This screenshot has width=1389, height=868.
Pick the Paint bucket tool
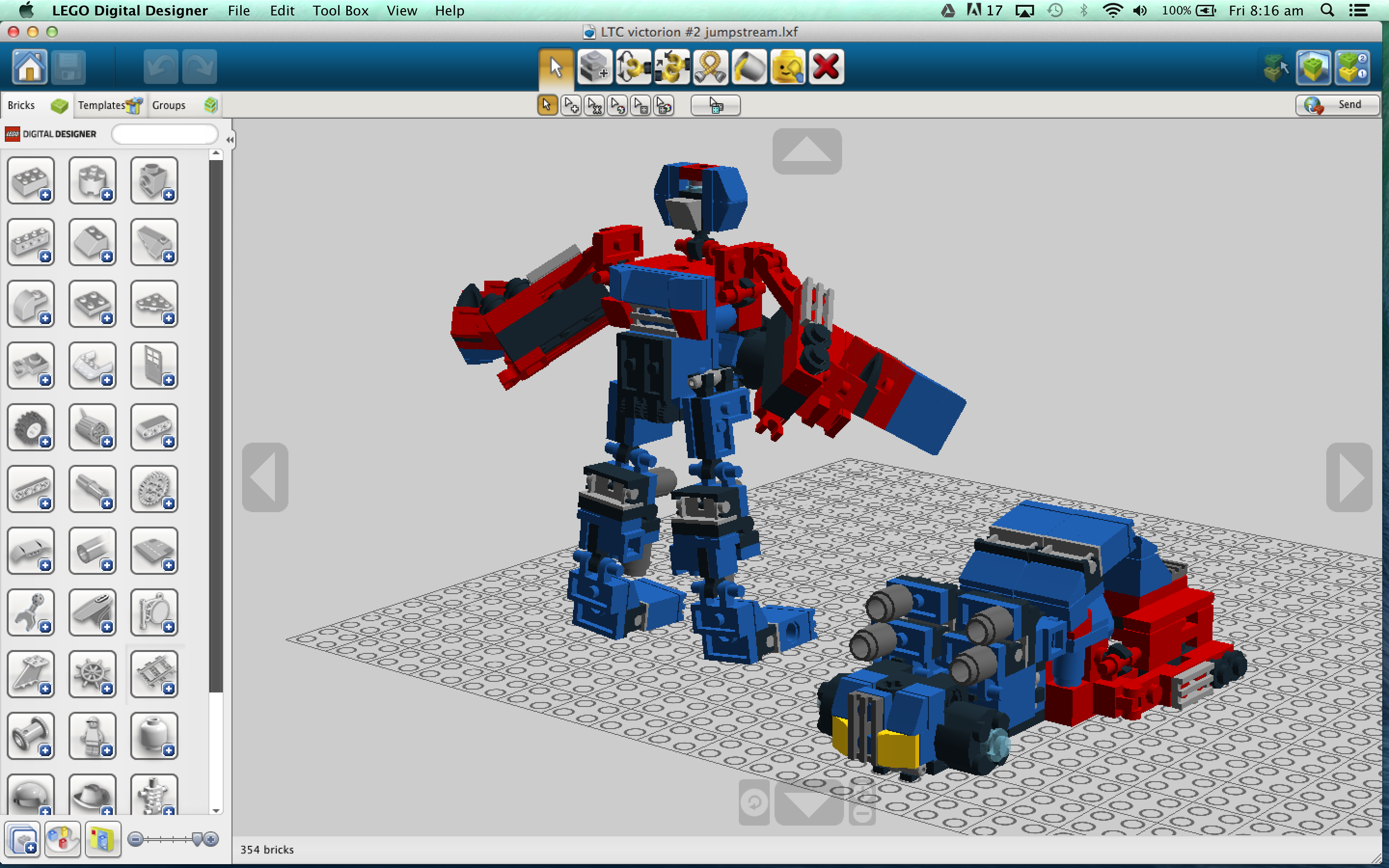click(749, 67)
